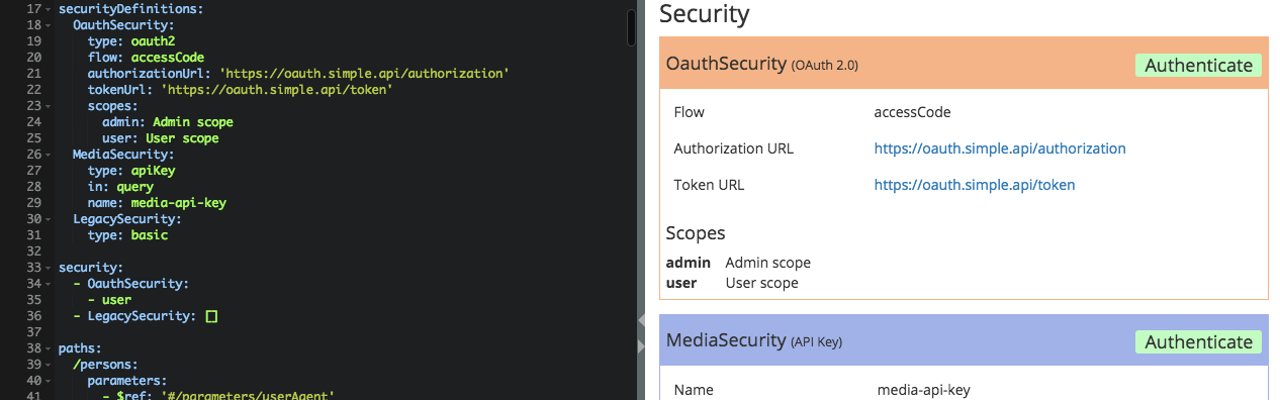Click '- user' on line 35
The image size is (1280, 400).
point(110,301)
